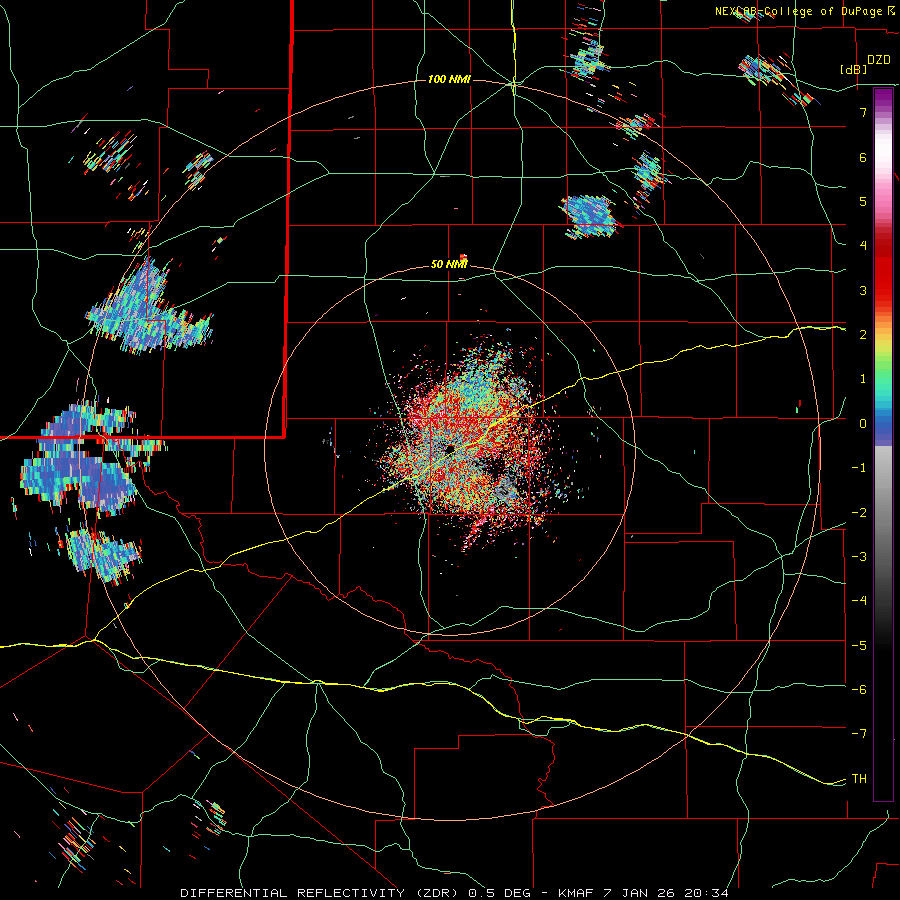900x900 pixels.
Task: Click the 0 dB tick on the scale
Action: [x=863, y=424]
